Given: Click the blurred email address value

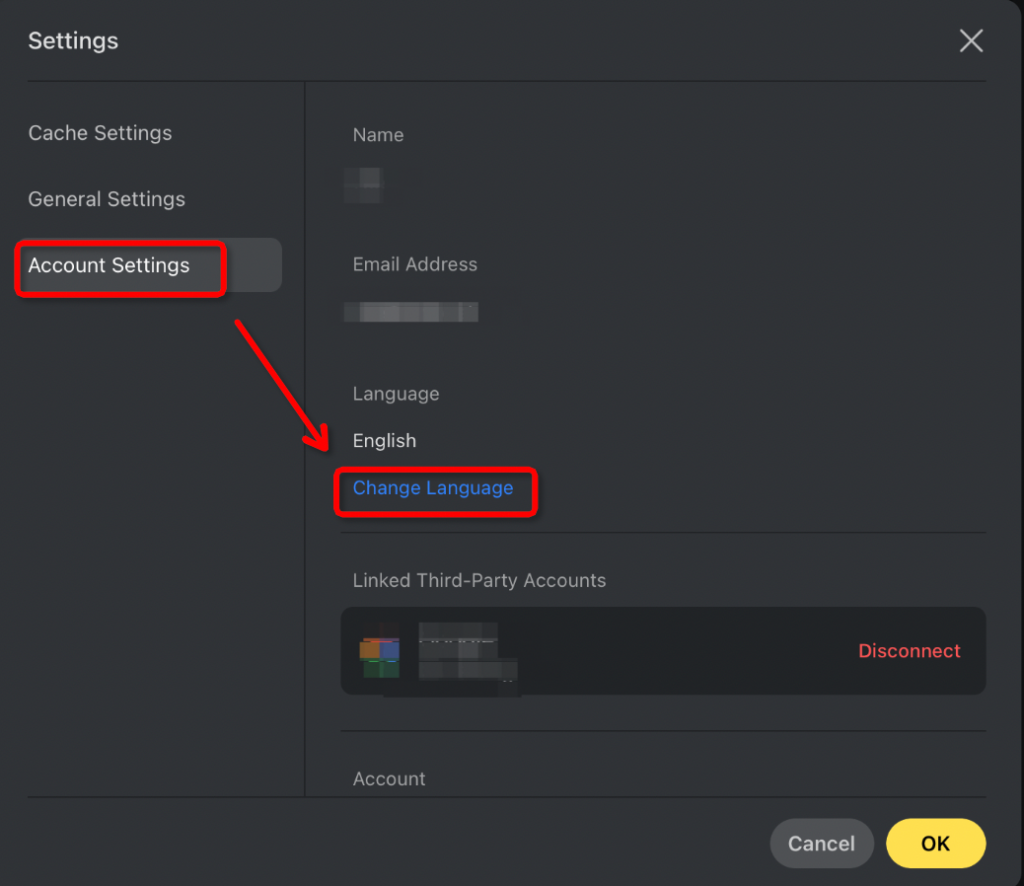Looking at the screenshot, I should 410,312.
